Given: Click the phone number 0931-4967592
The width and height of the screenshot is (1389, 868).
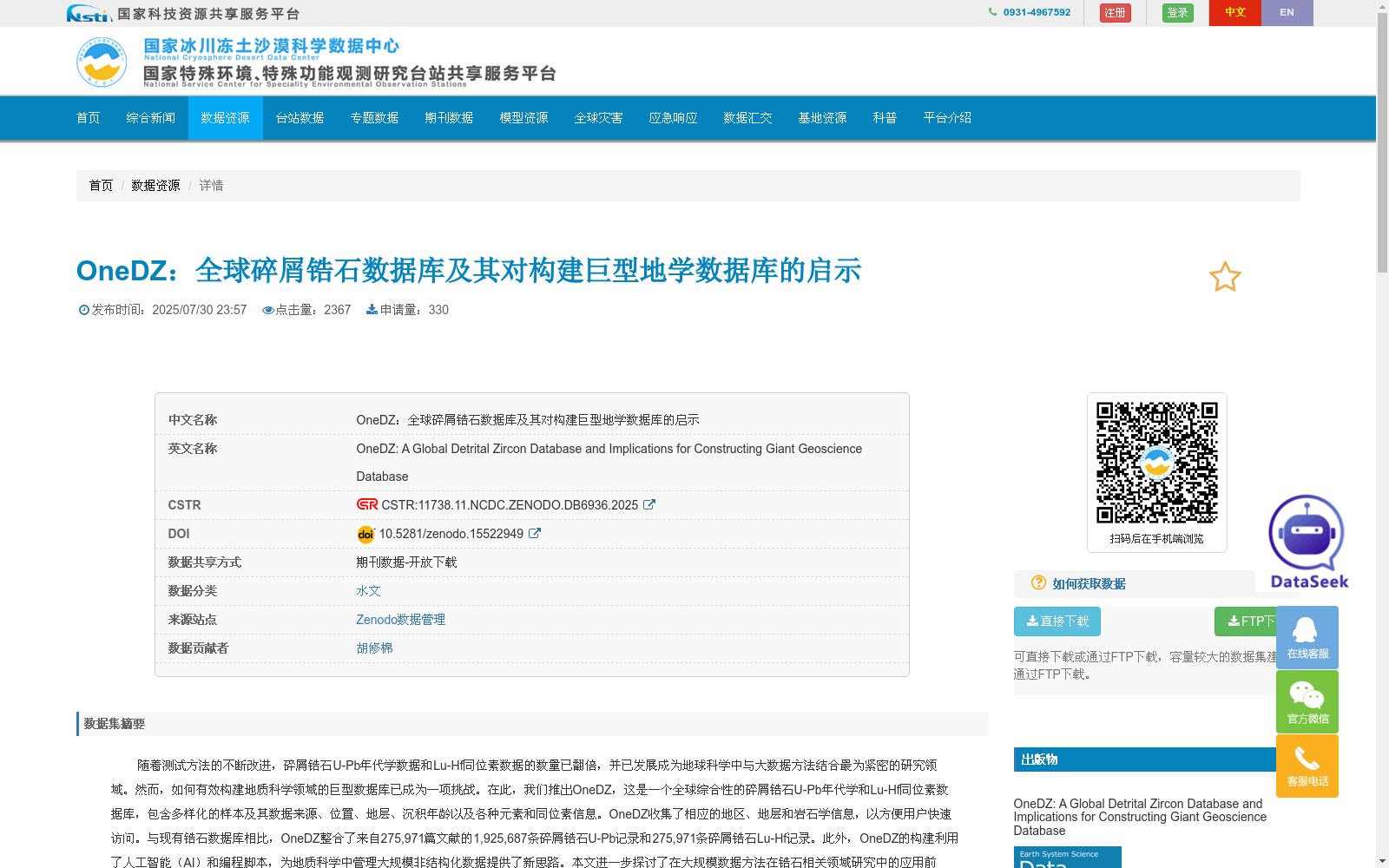Looking at the screenshot, I should 1037,12.
